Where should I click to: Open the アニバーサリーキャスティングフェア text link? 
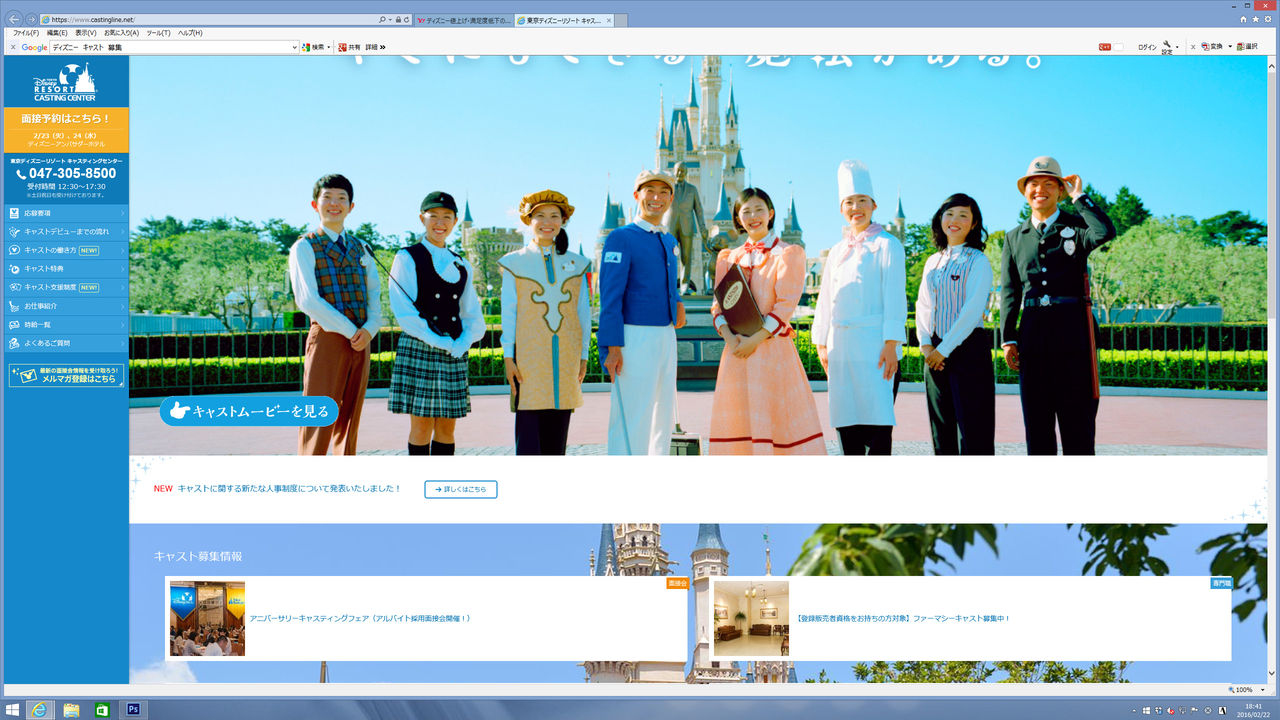point(360,619)
